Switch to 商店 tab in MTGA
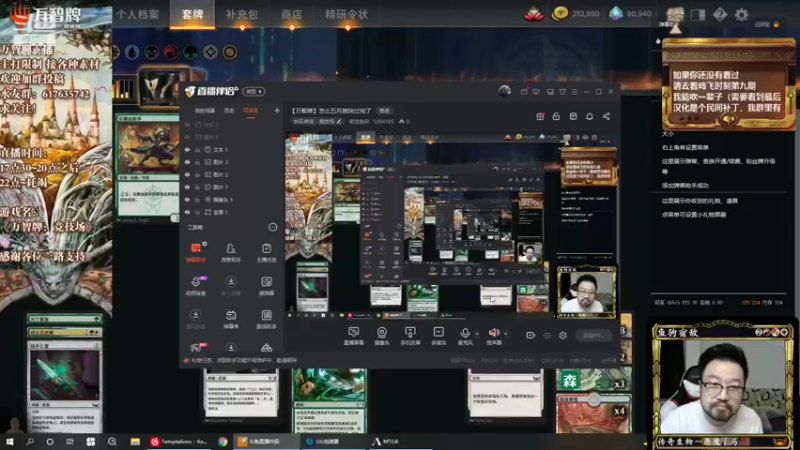Screen dimensions: 800x450 291,14
